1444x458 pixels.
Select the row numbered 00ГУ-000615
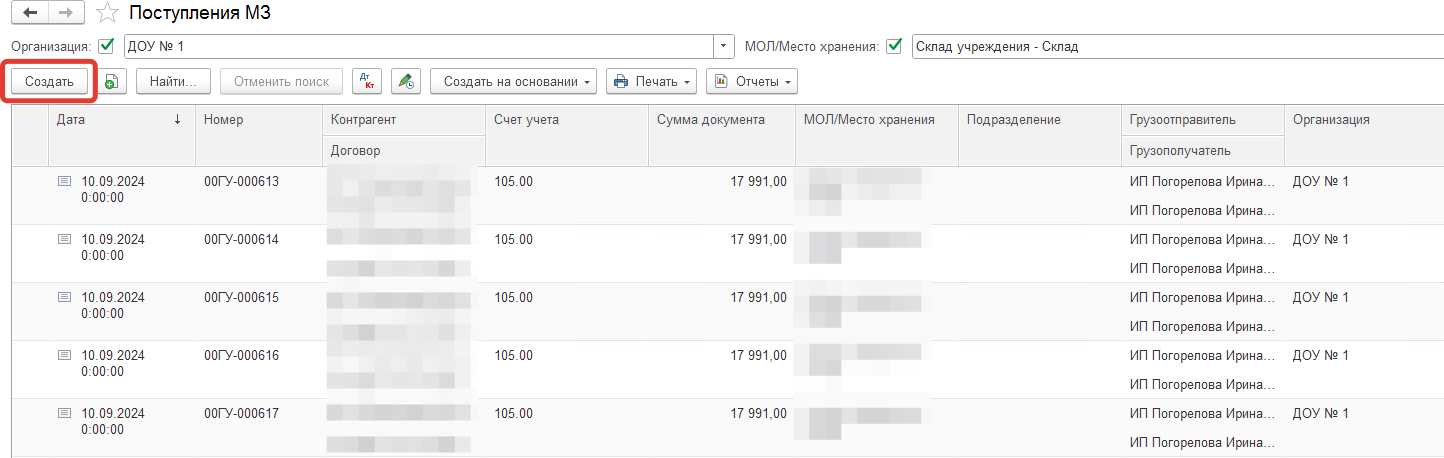(241, 298)
